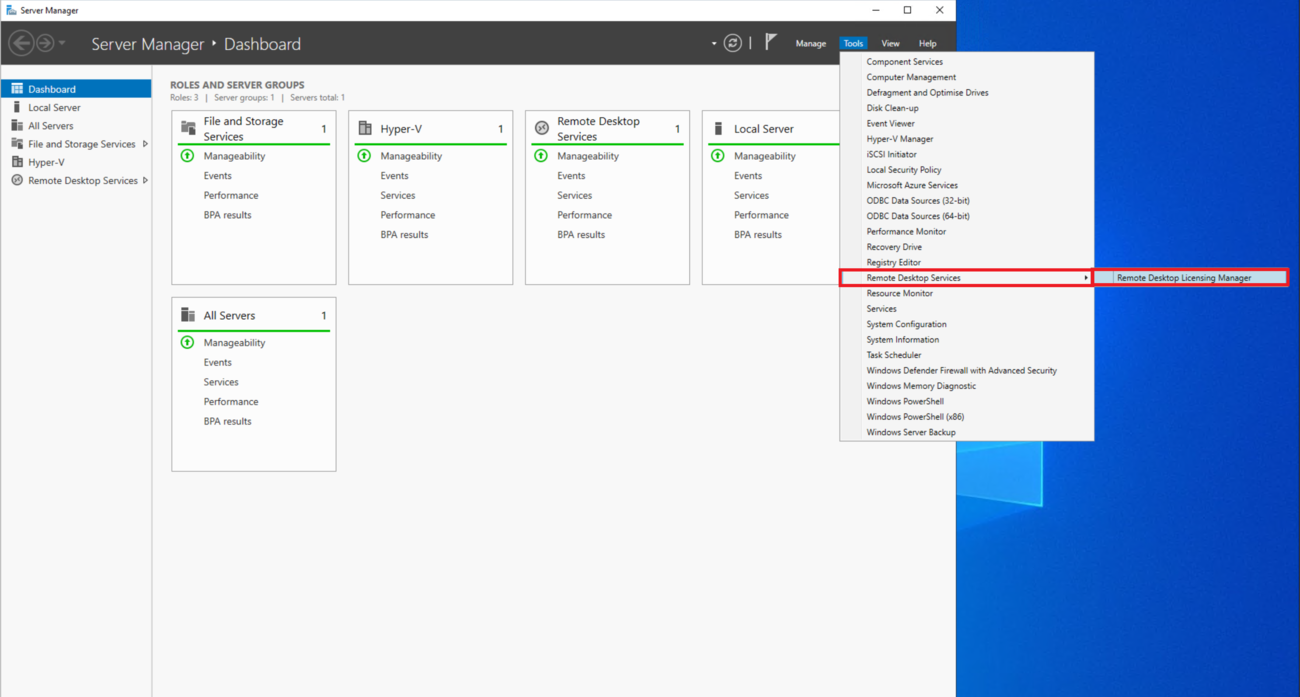Open Task Scheduler from Tools menu
Screen dimensions: 1300x697
(x=966, y=355)
